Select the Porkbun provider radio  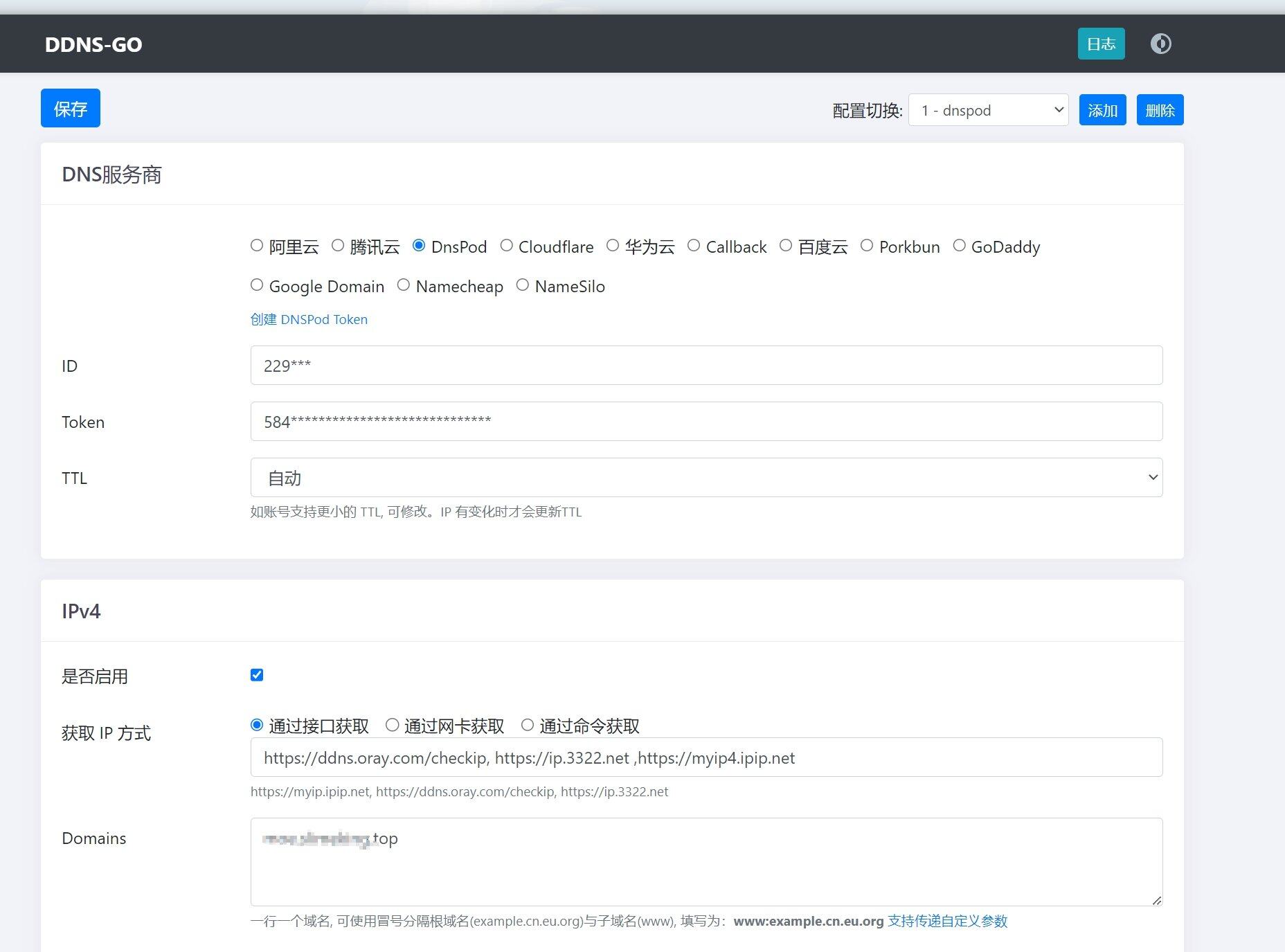867,245
